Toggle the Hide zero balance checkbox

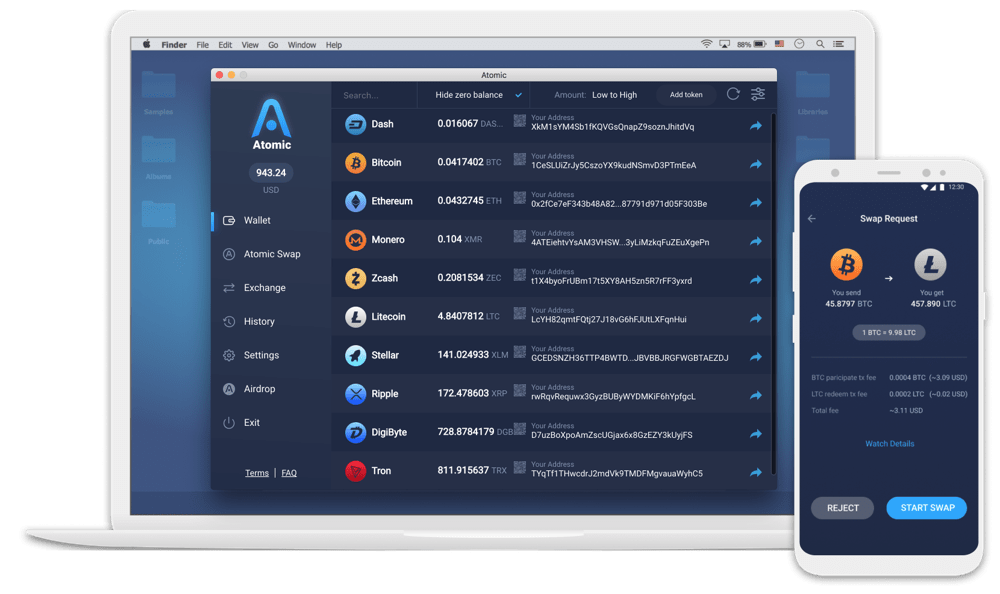click(x=518, y=95)
